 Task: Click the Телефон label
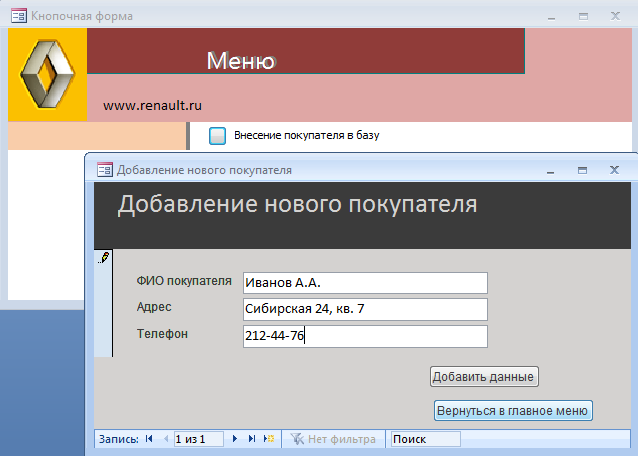click(x=162, y=334)
